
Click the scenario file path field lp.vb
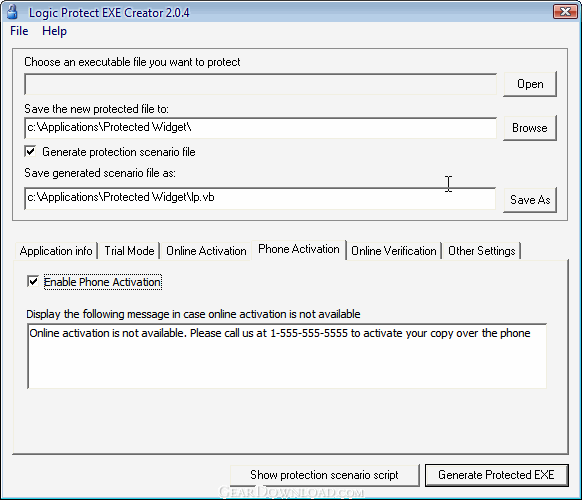[x=260, y=198]
